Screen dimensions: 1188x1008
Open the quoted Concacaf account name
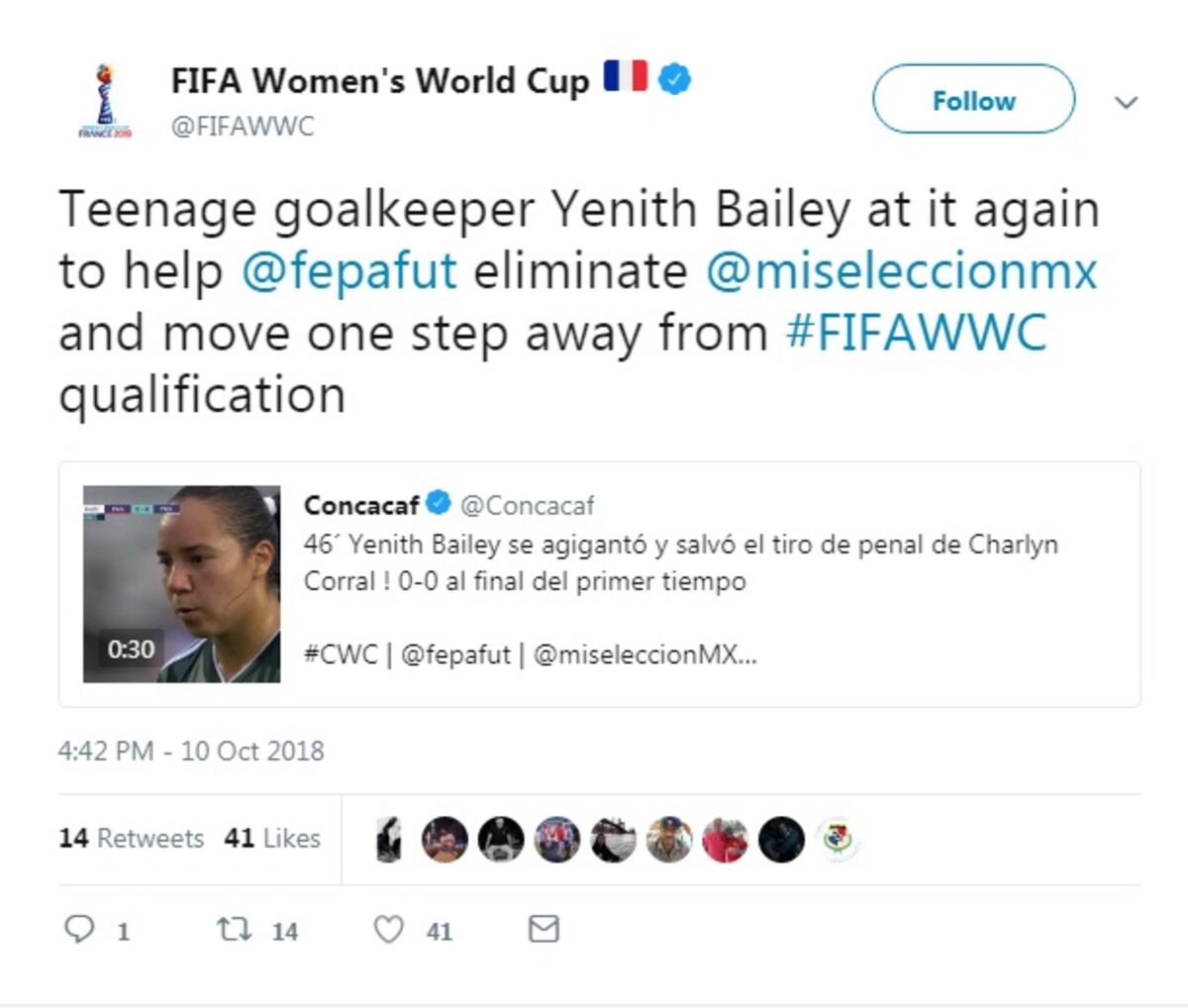point(362,505)
